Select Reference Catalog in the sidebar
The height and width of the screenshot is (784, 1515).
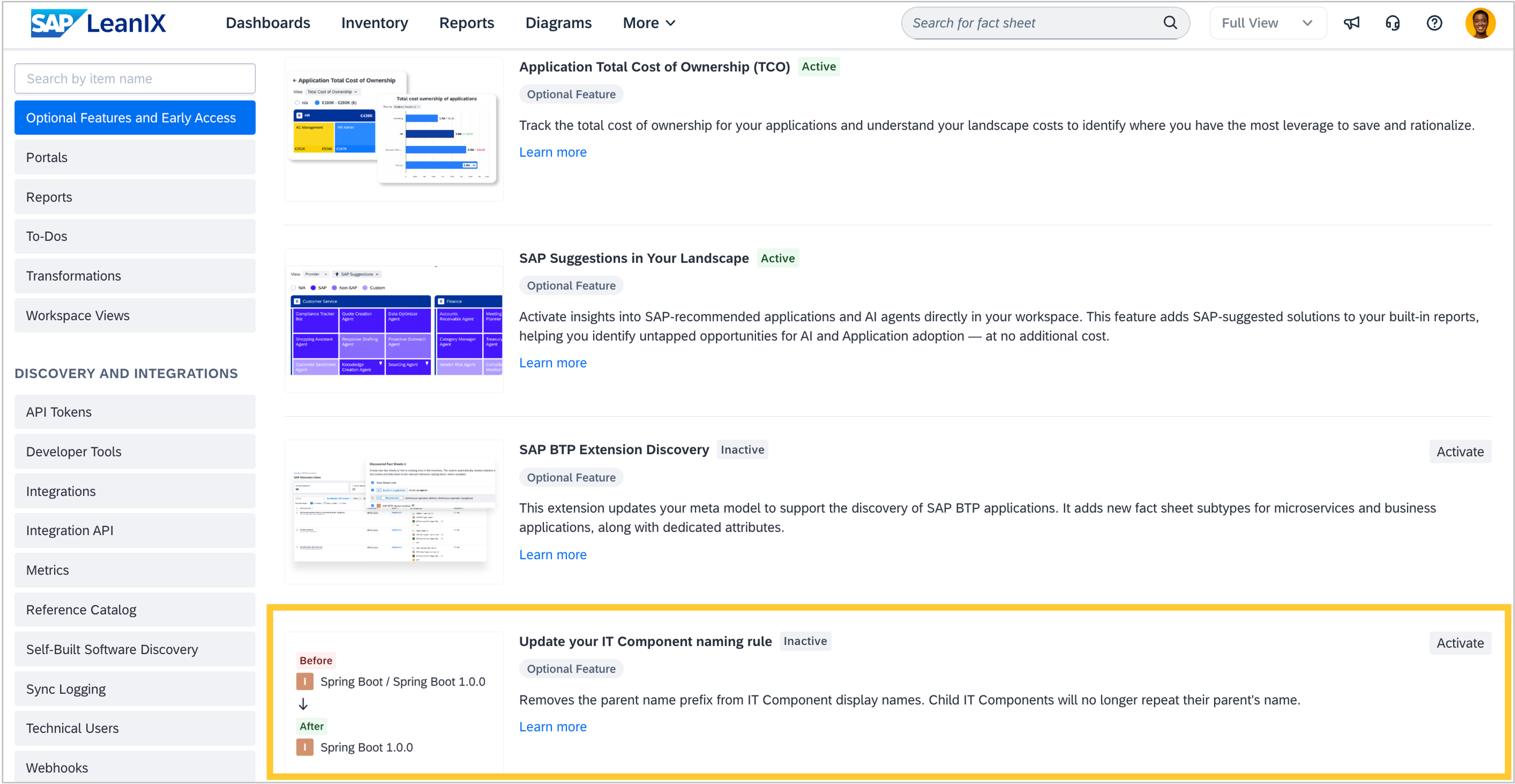click(x=135, y=609)
